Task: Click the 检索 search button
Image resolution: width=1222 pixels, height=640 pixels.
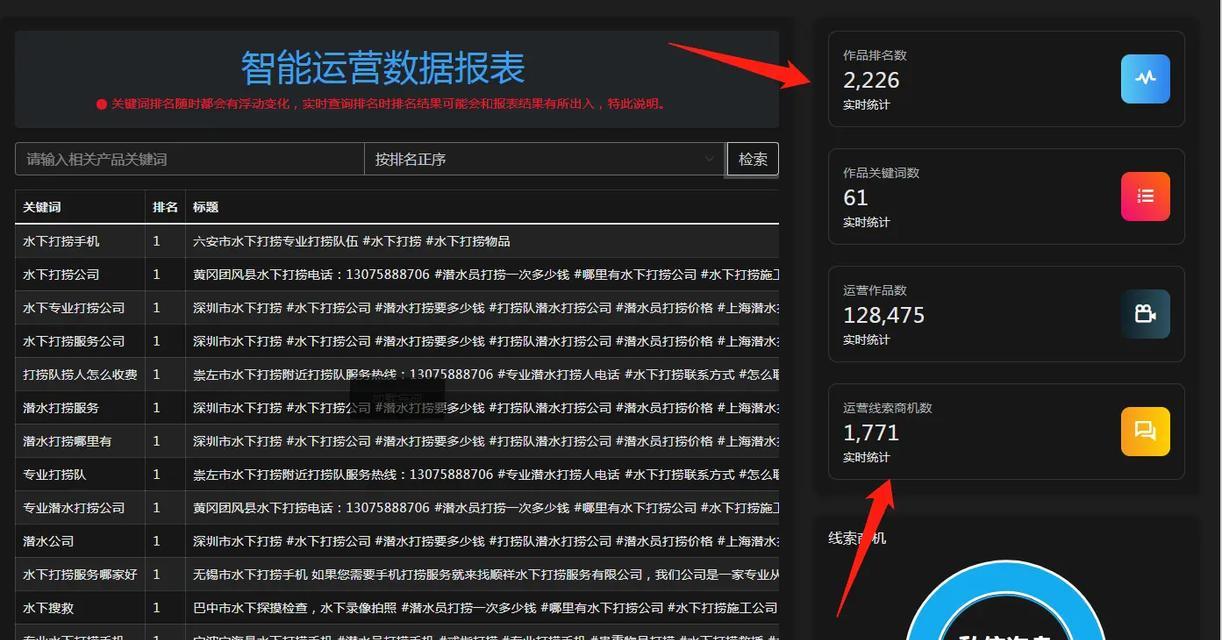Action: [753, 159]
